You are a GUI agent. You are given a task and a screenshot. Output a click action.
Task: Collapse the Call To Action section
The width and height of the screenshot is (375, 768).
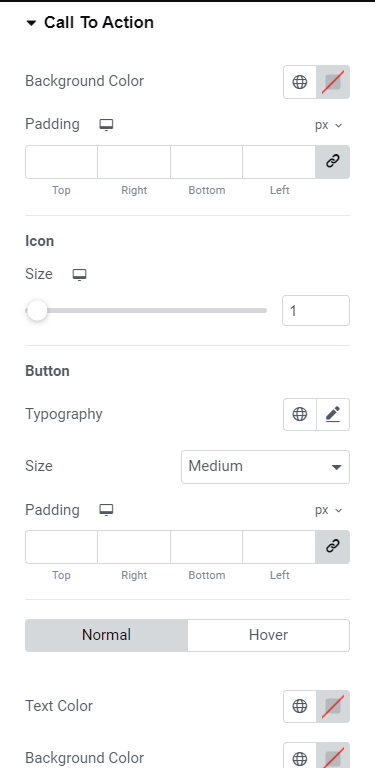[x=90, y=23]
